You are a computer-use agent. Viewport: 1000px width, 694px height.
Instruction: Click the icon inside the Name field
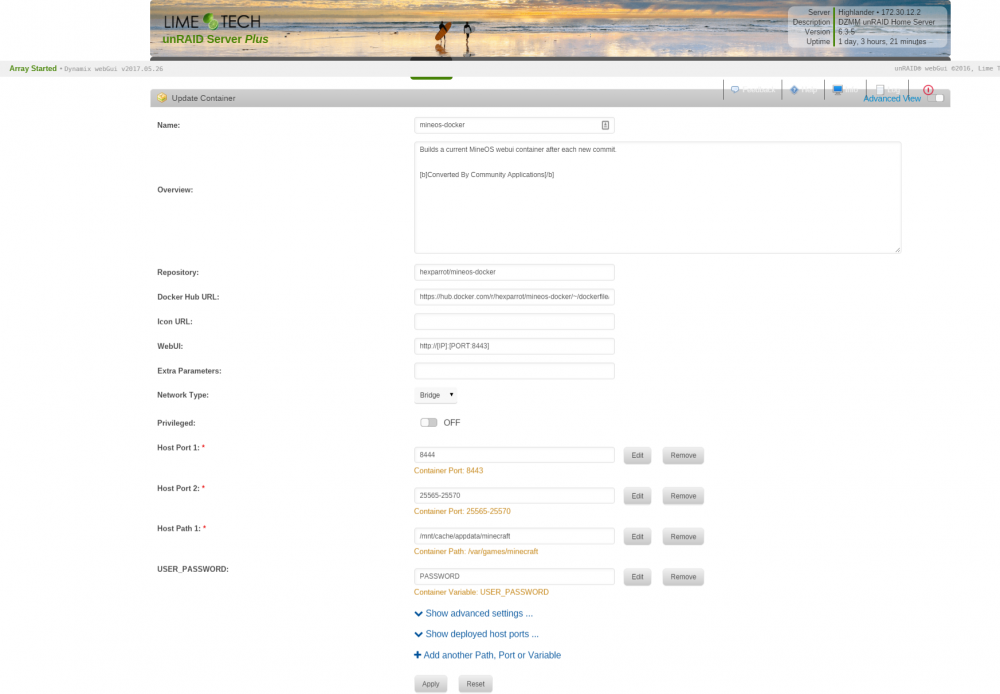pyautogui.click(x=605, y=125)
